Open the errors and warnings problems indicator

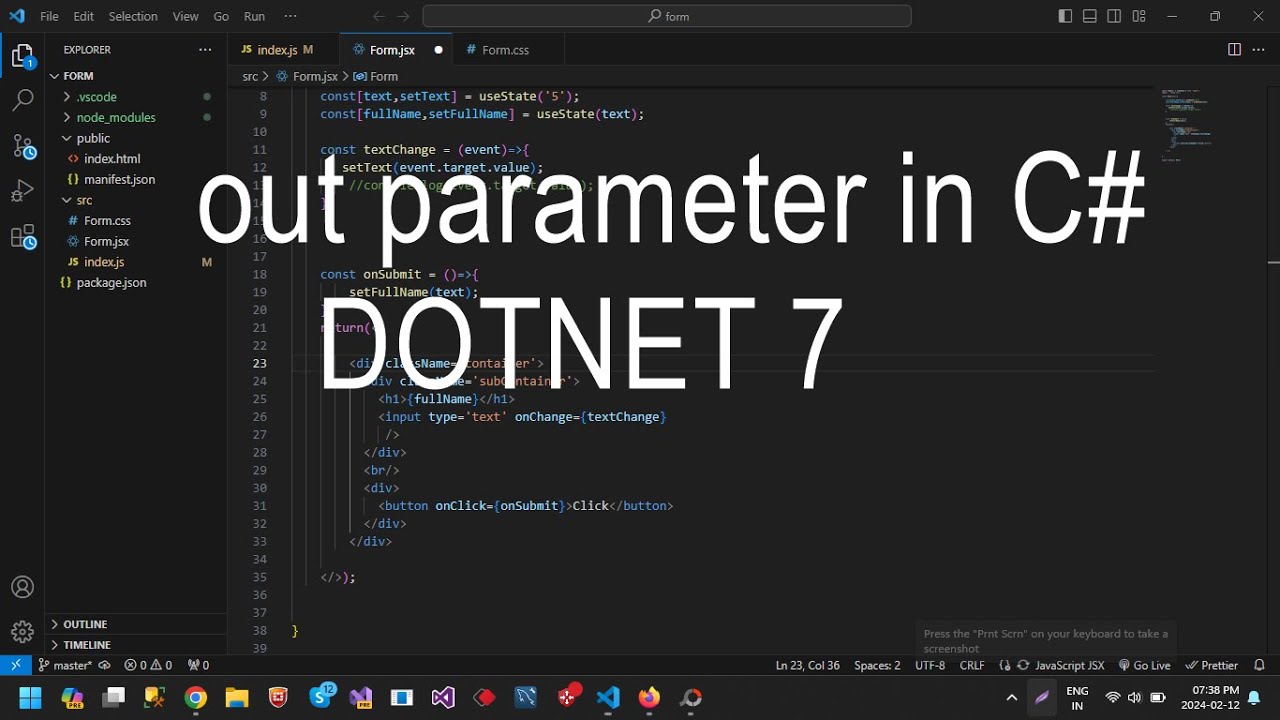[148, 665]
